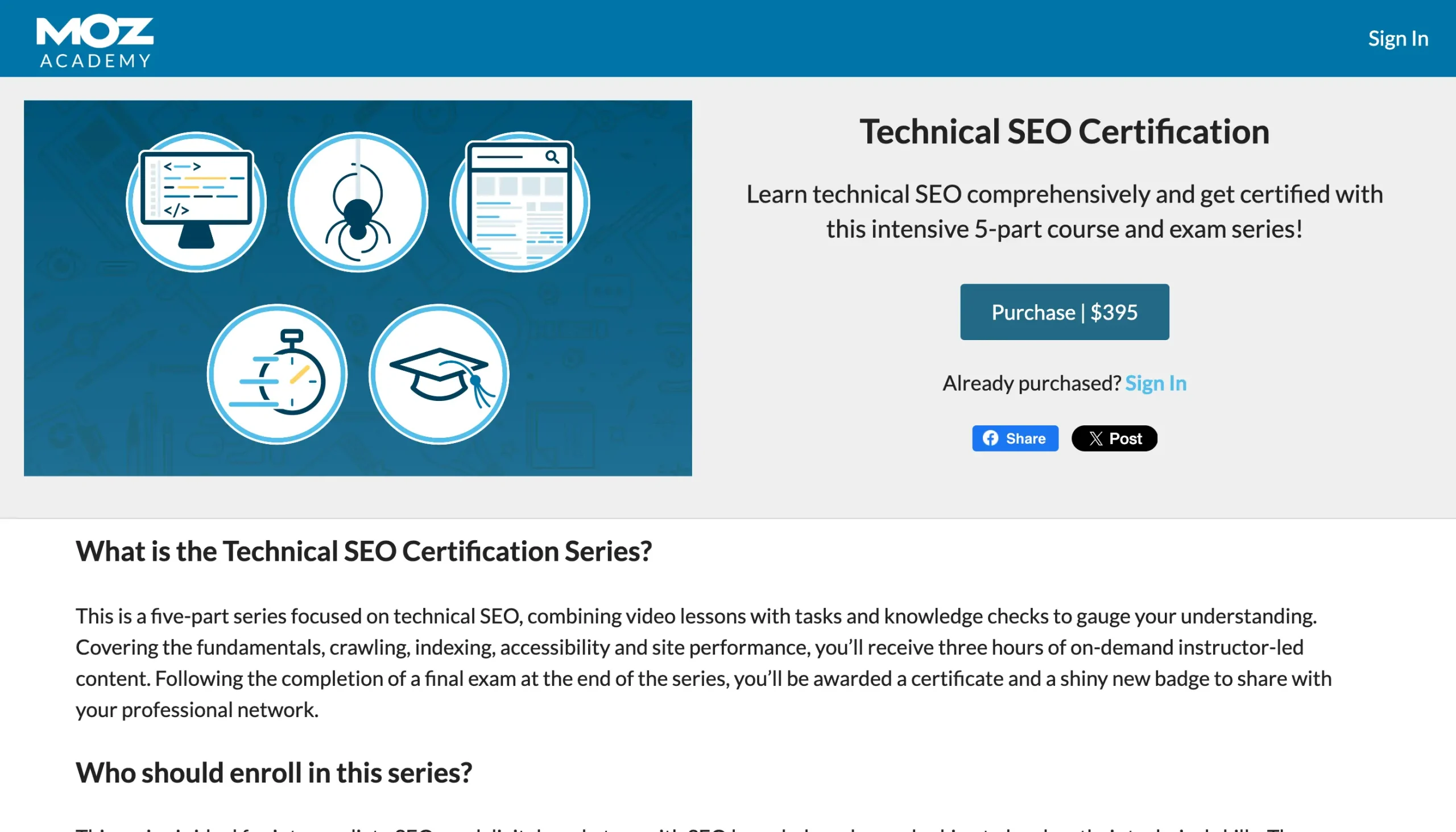Click the 'Who should enroll in this series?' heading
This screenshot has width=1456, height=832.
pyautogui.click(x=274, y=772)
